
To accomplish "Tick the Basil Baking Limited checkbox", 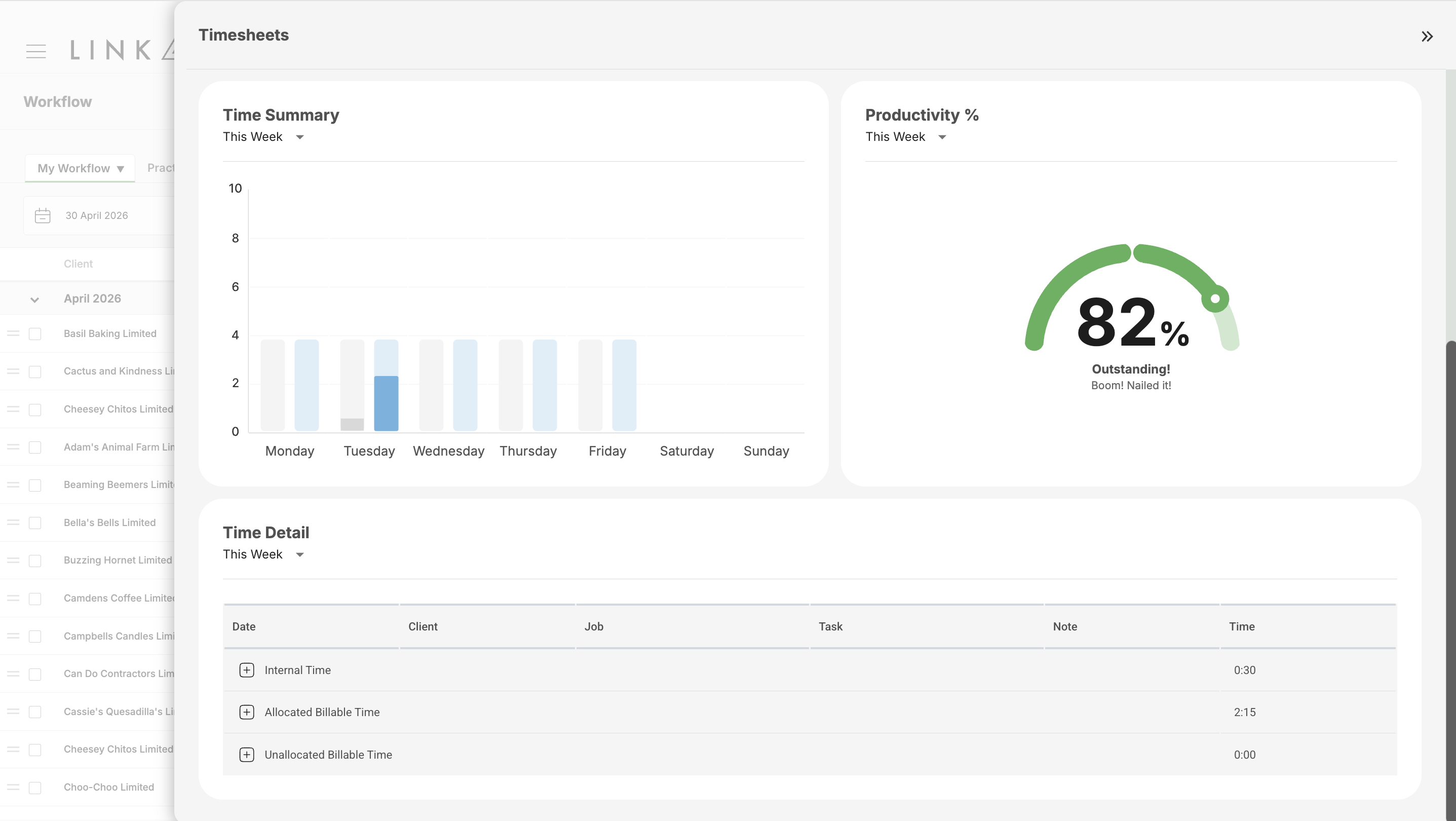I will tap(35, 333).
